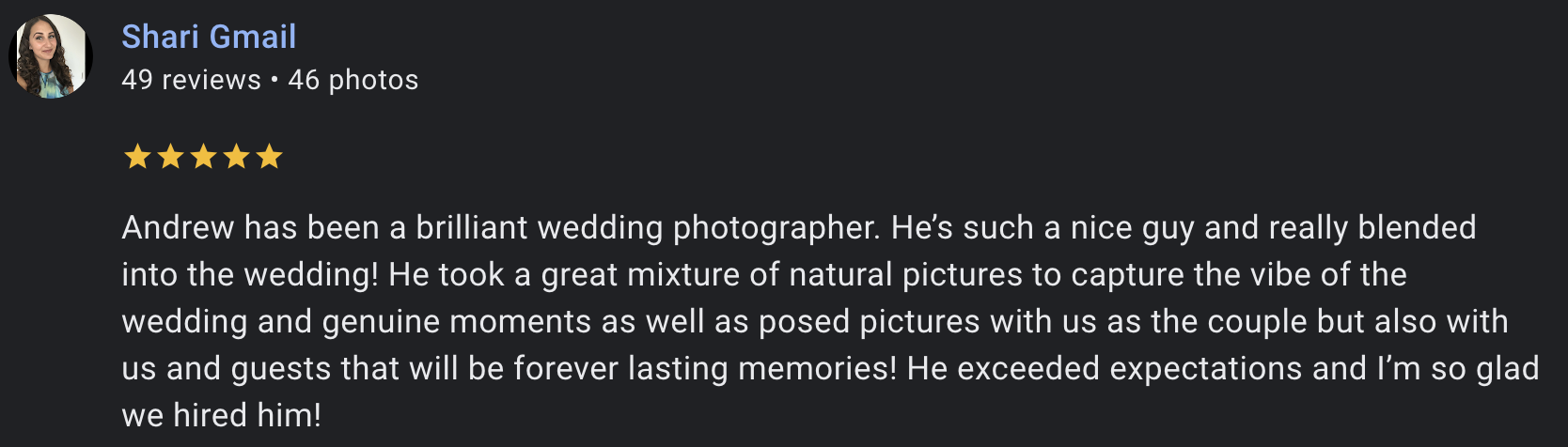This screenshot has width=1568, height=447.
Task: Click the words "natural pictures" in the review
Action: point(905,274)
